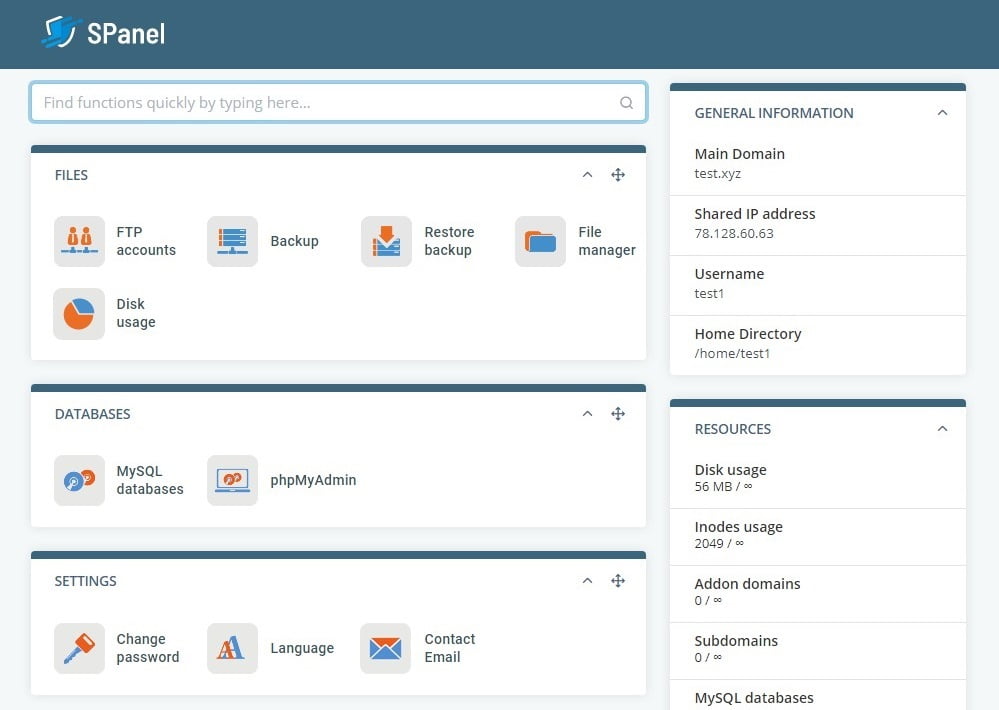This screenshot has width=999, height=710.
Task: Open the MySQL databases icon
Action: tap(79, 481)
